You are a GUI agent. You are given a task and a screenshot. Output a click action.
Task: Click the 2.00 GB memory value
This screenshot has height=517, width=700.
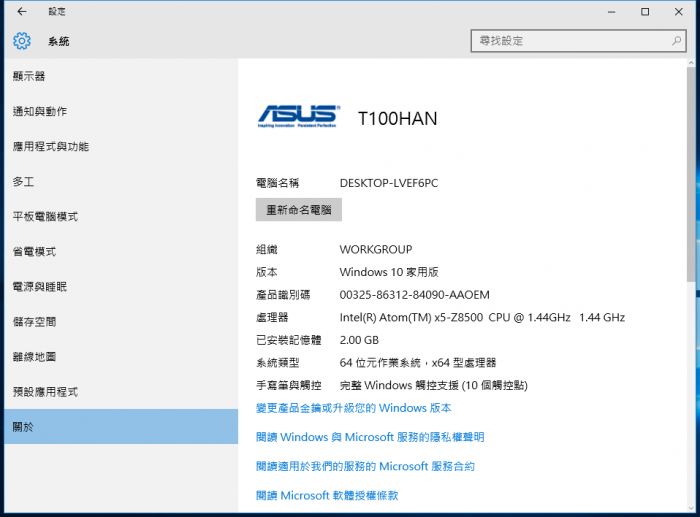pos(359,340)
